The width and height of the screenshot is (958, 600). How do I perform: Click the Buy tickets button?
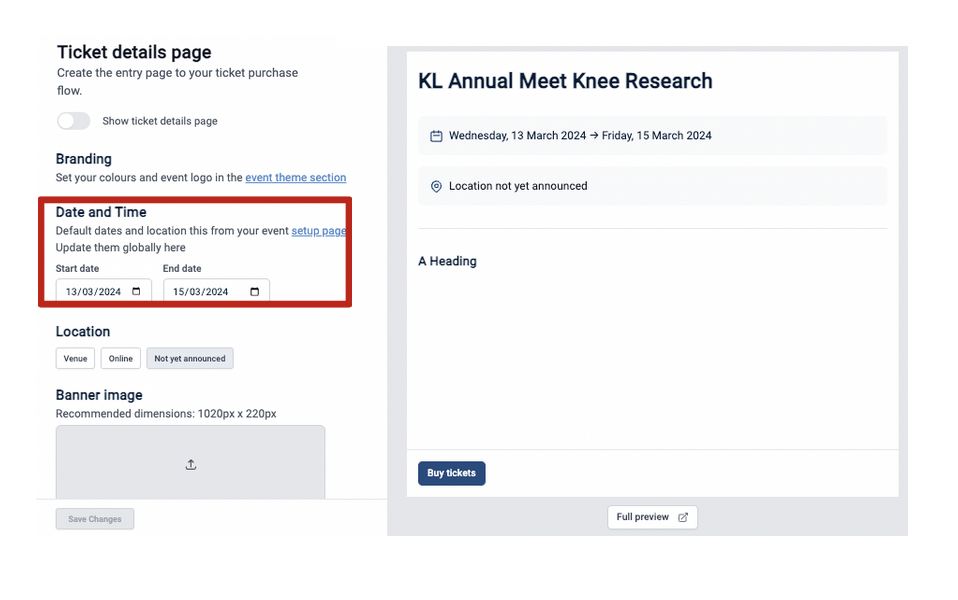coord(451,473)
